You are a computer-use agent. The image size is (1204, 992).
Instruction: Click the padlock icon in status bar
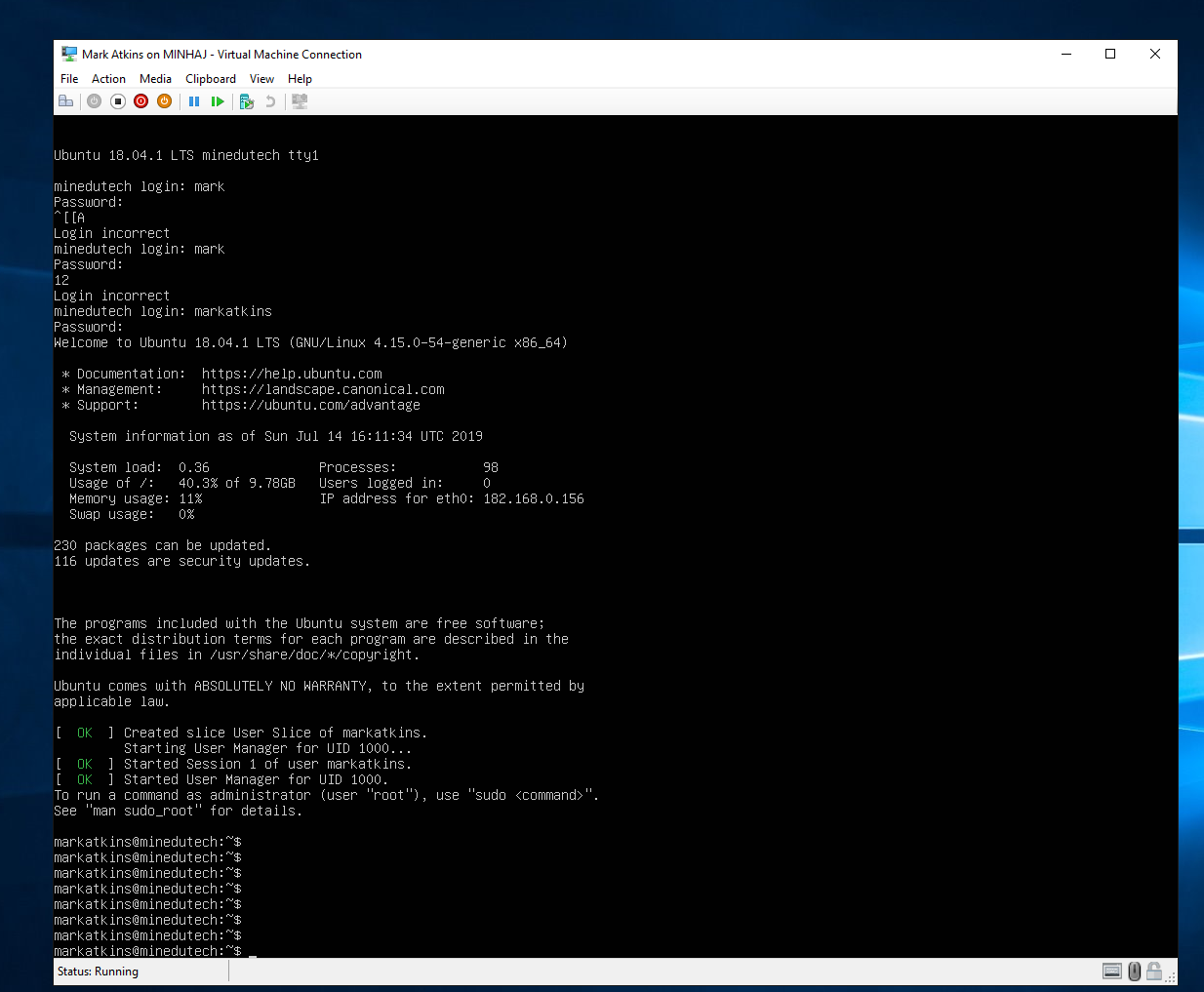click(1154, 972)
